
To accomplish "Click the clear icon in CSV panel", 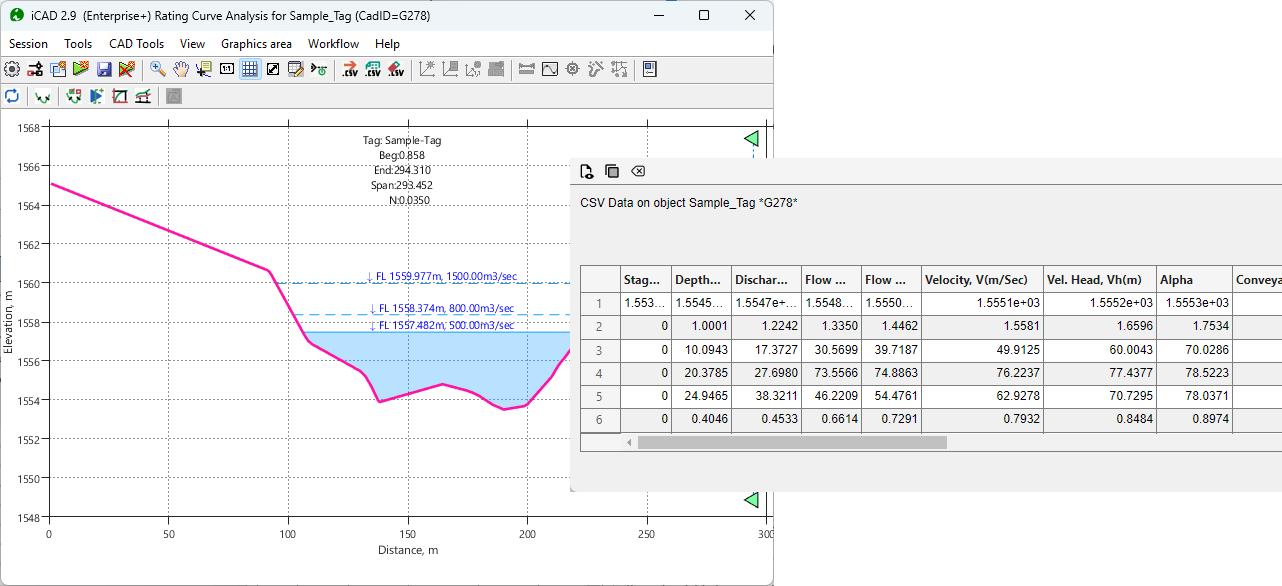I will 638,171.
